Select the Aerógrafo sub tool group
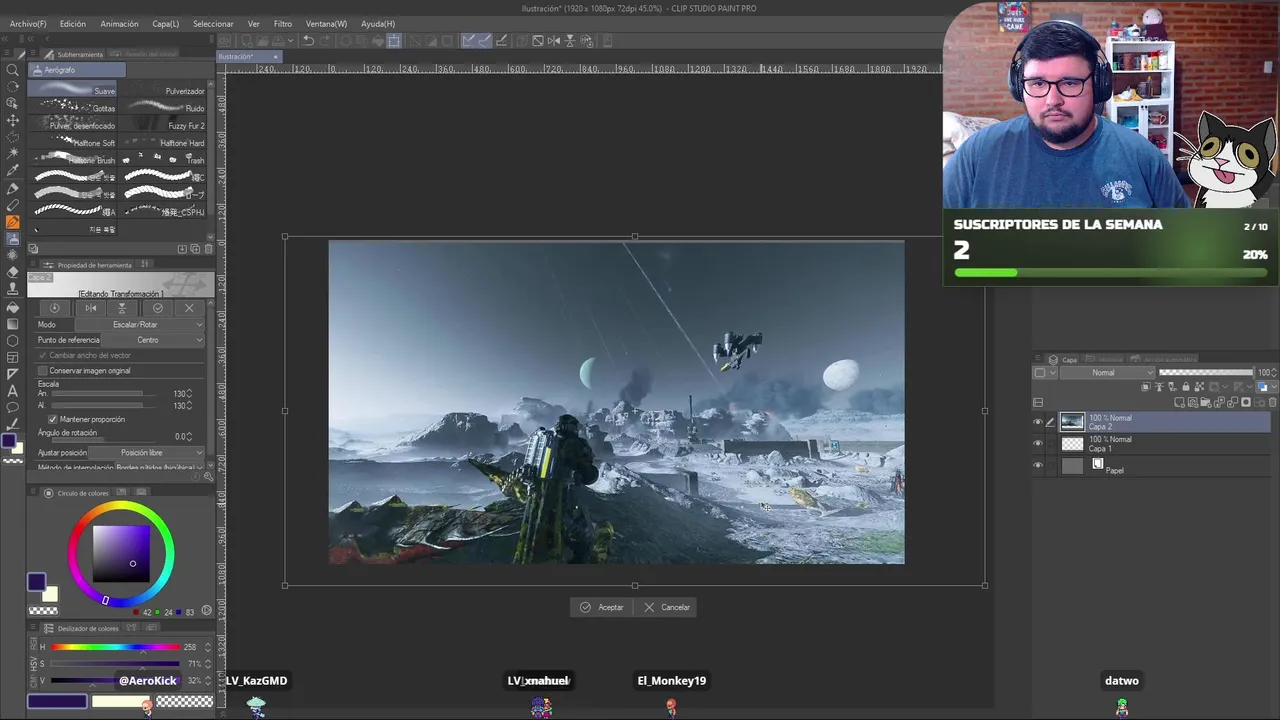The width and height of the screenshot is (1280, 720). click(76, 70)
